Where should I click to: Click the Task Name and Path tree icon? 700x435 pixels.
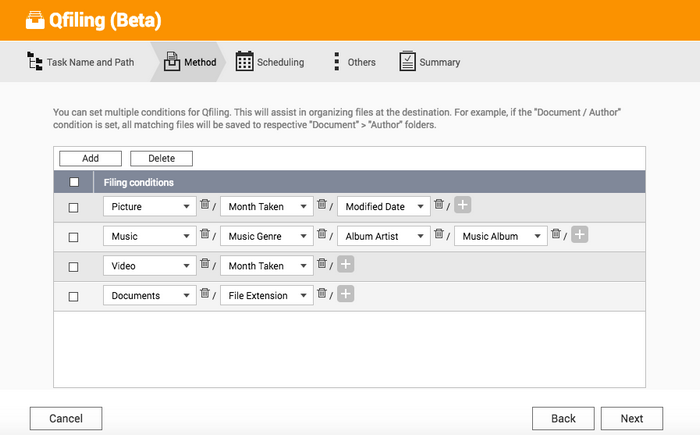coord(35,62)
